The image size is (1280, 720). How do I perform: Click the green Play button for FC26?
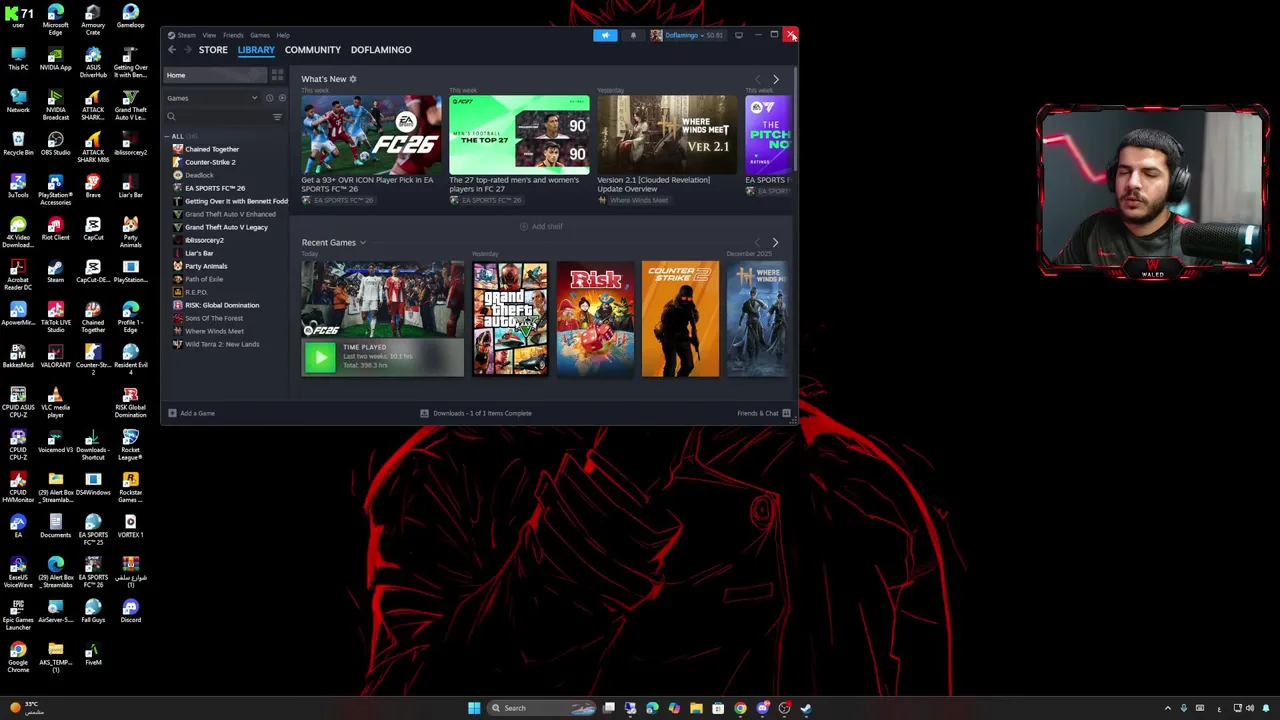click(x=320, y=357)
